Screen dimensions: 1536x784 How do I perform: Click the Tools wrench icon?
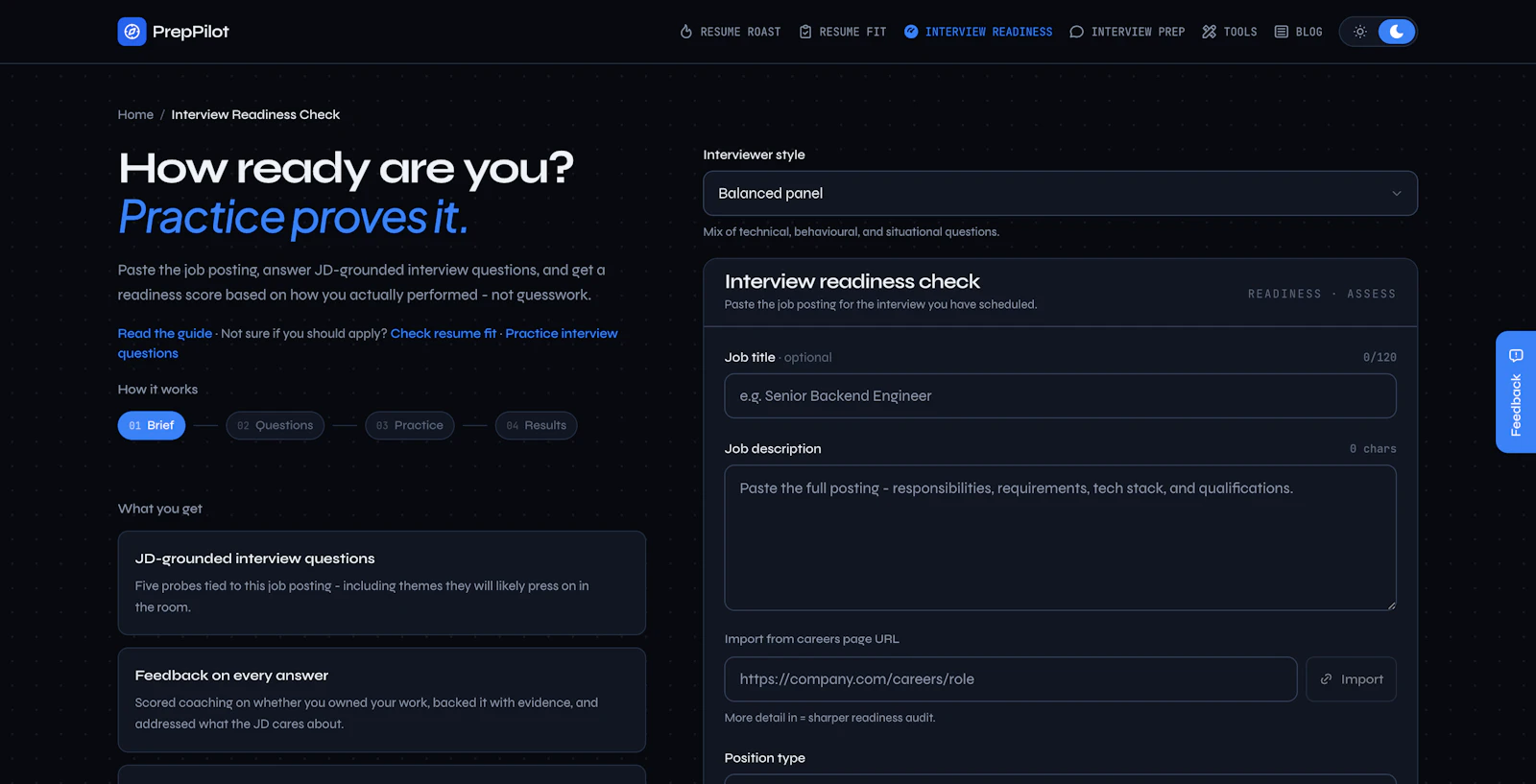point(1210,32)
